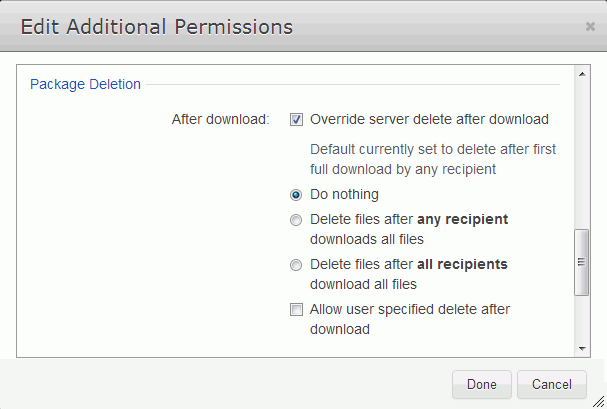Screen dimensions: 607x409
Task: Select the Do nothing radio button
Action: tap(296, 195)
